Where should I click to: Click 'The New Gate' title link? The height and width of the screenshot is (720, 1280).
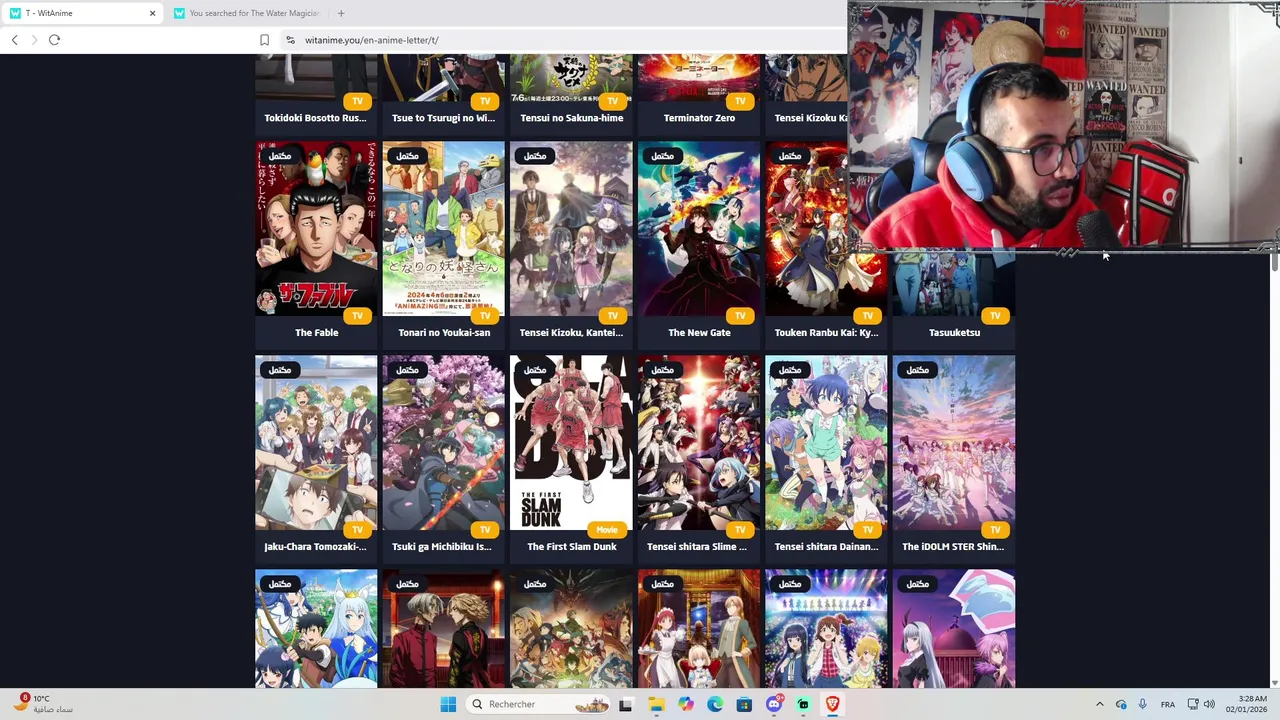(x=699, y=332)
